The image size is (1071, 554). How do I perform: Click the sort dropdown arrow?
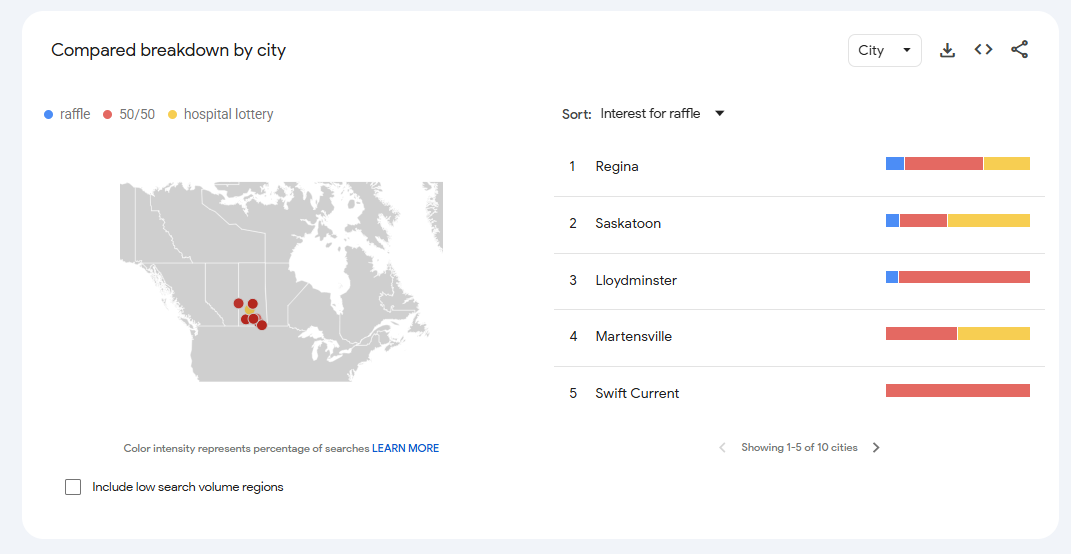point(719,114)
